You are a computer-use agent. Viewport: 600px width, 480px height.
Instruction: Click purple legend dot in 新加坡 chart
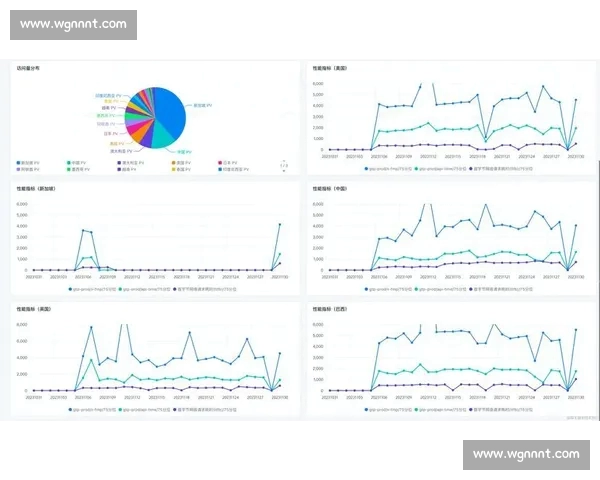pyautogui.click(x=176, y=287)
